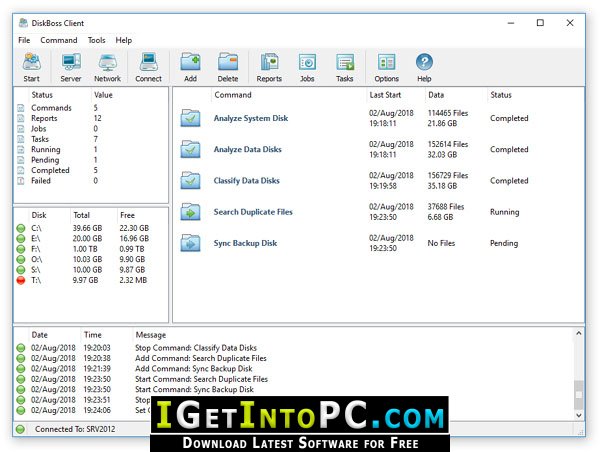This screenshot has width=600, height=452.
Task: Click the Analyze Data Disks folder icon
Action: [191, 149]
